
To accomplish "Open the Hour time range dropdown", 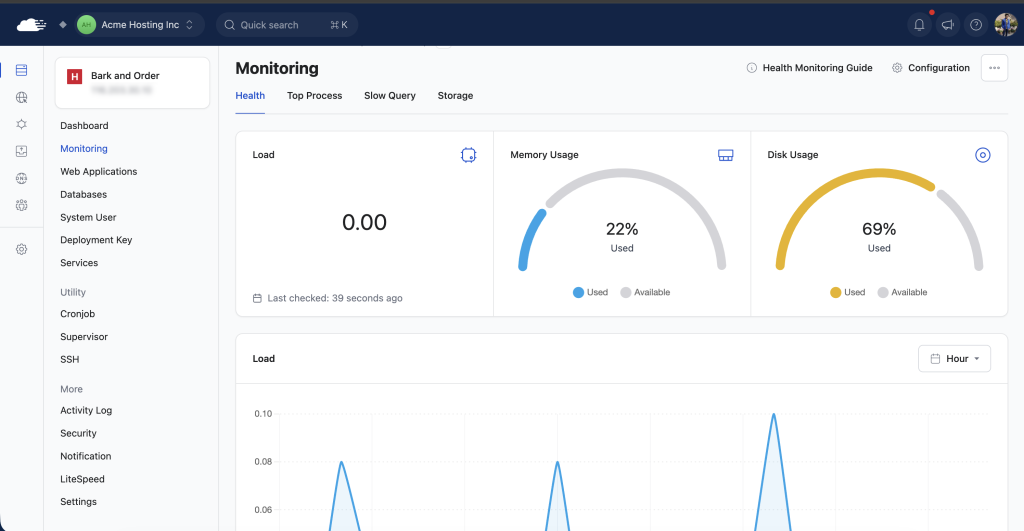I will click(x=954, y=359).
